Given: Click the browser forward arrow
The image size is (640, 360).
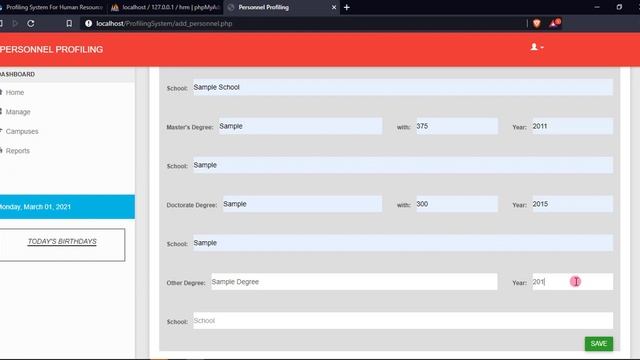Looking at the screenshot, I should (x=15, y=24).
